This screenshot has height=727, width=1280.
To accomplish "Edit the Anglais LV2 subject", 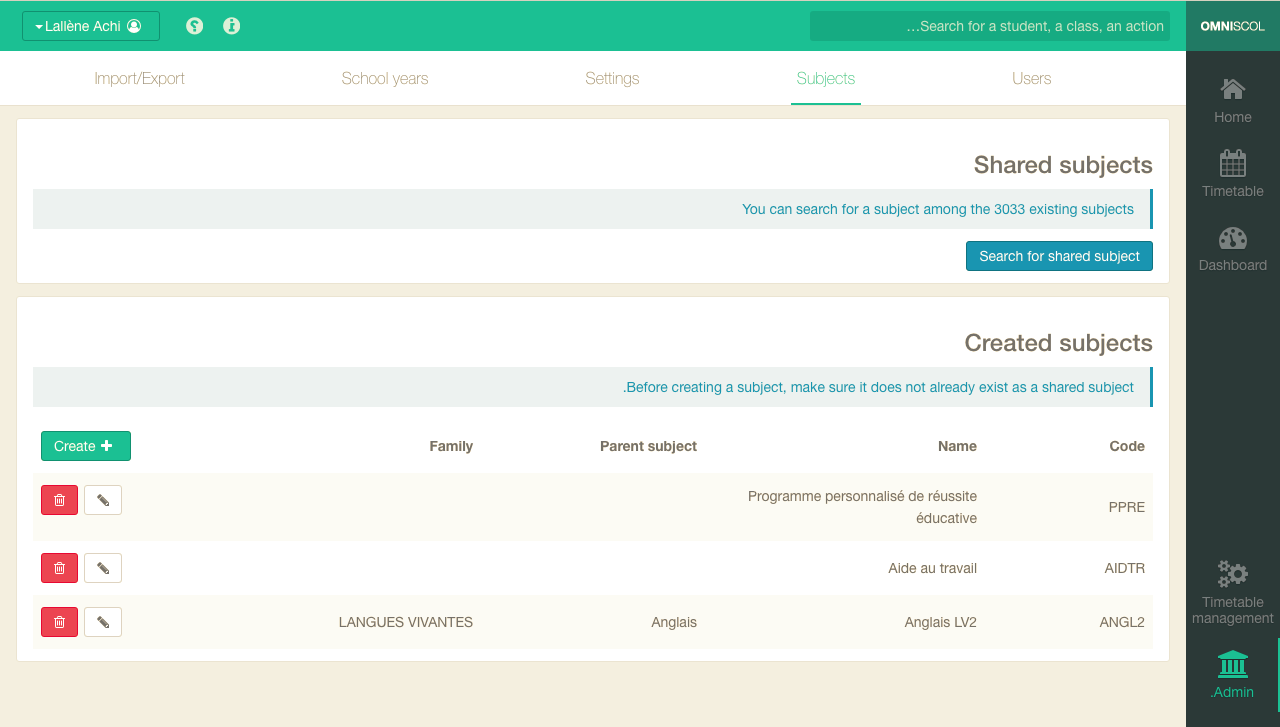I will (103, 622).
